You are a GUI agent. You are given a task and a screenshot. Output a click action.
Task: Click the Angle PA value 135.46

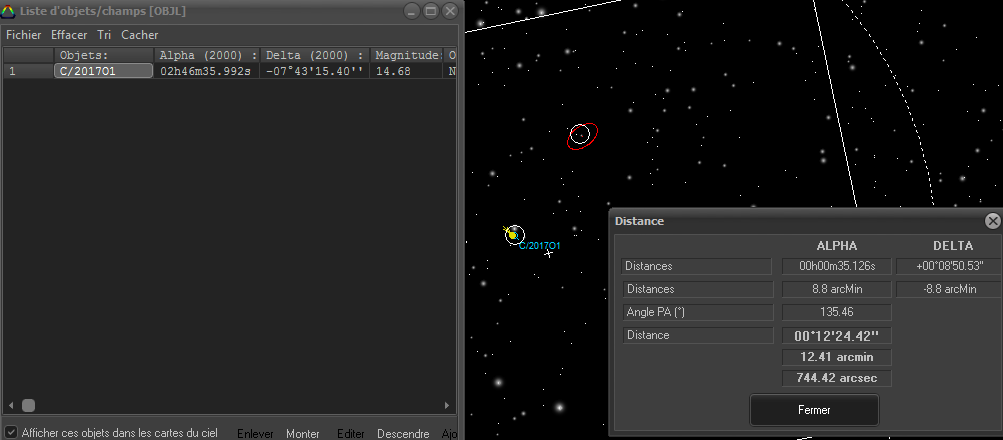coord(837,312)
